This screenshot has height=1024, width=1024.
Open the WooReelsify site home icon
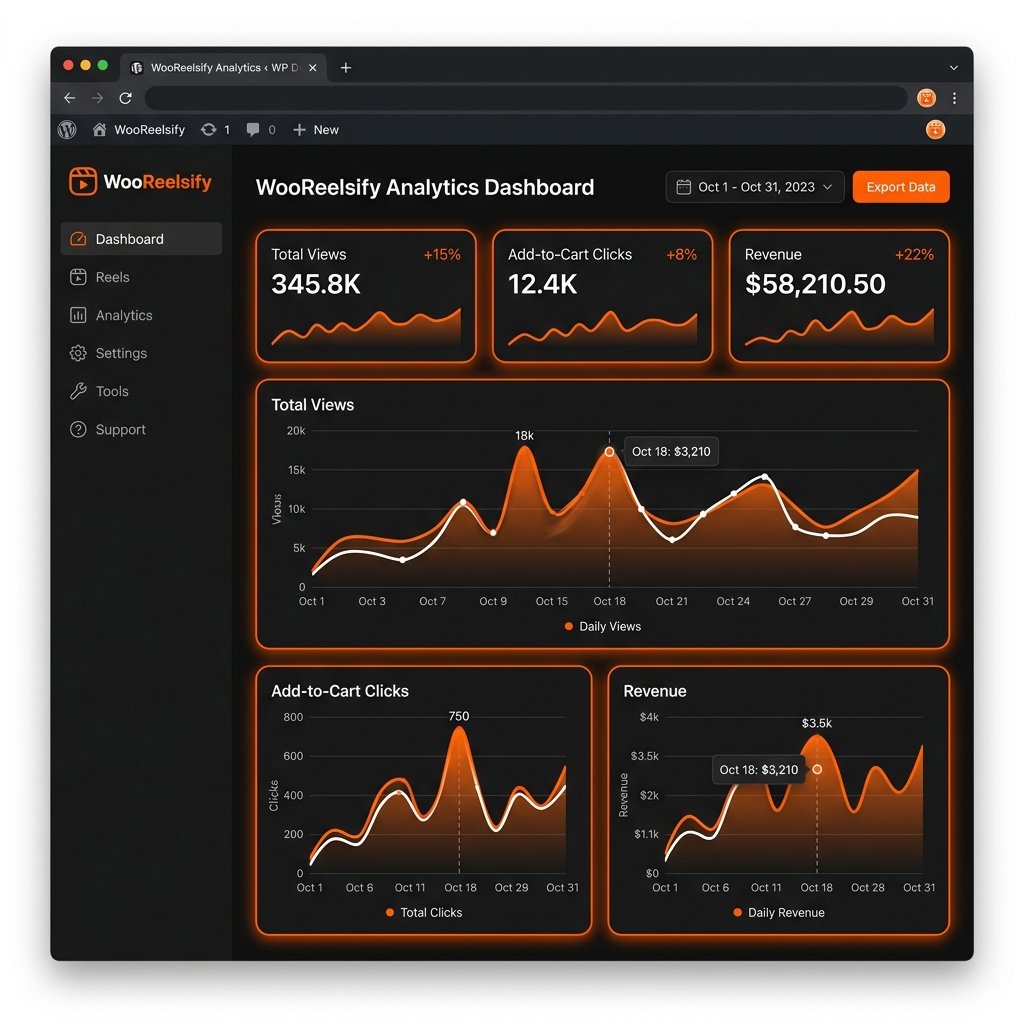click(x=99, y=129)
